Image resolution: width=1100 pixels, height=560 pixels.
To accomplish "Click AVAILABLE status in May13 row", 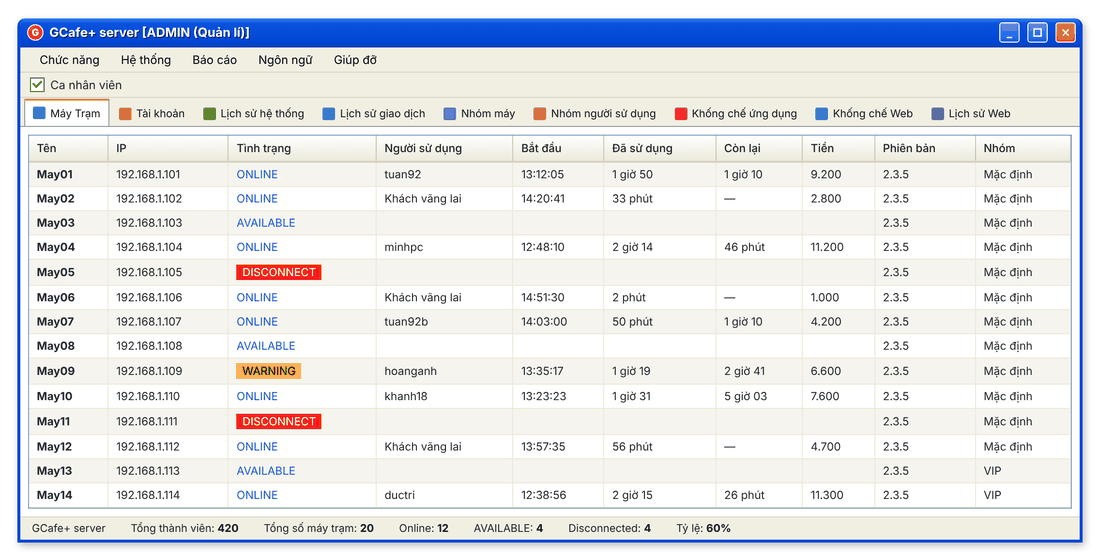I will click(266, 471).
